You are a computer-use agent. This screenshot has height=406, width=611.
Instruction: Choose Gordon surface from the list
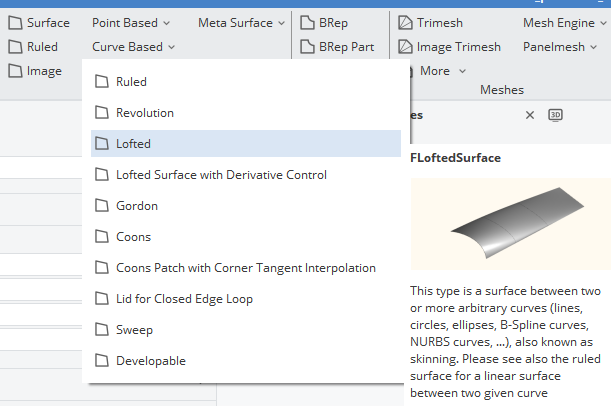[x=246, y=206]
